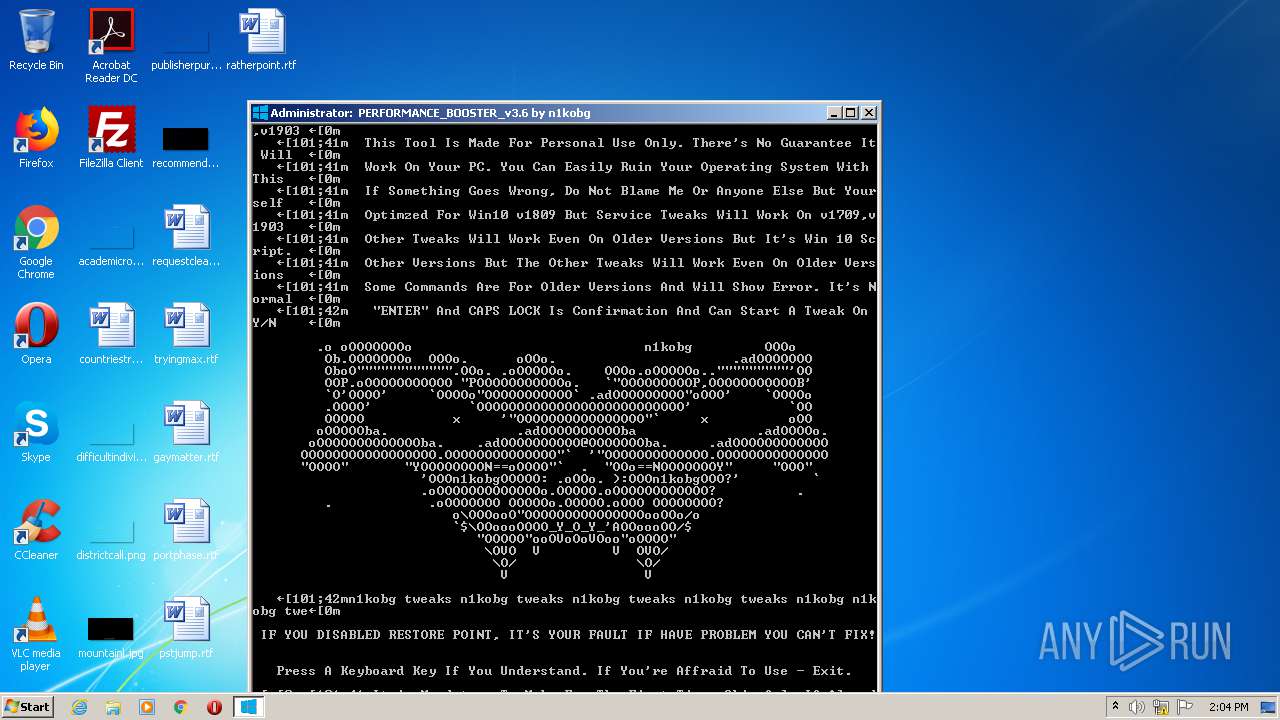The width and height of the screenshot is (1280, 720).
Task: Minimize the PERFORMANCE_BOOSTER console window
Action: (833, 113)
